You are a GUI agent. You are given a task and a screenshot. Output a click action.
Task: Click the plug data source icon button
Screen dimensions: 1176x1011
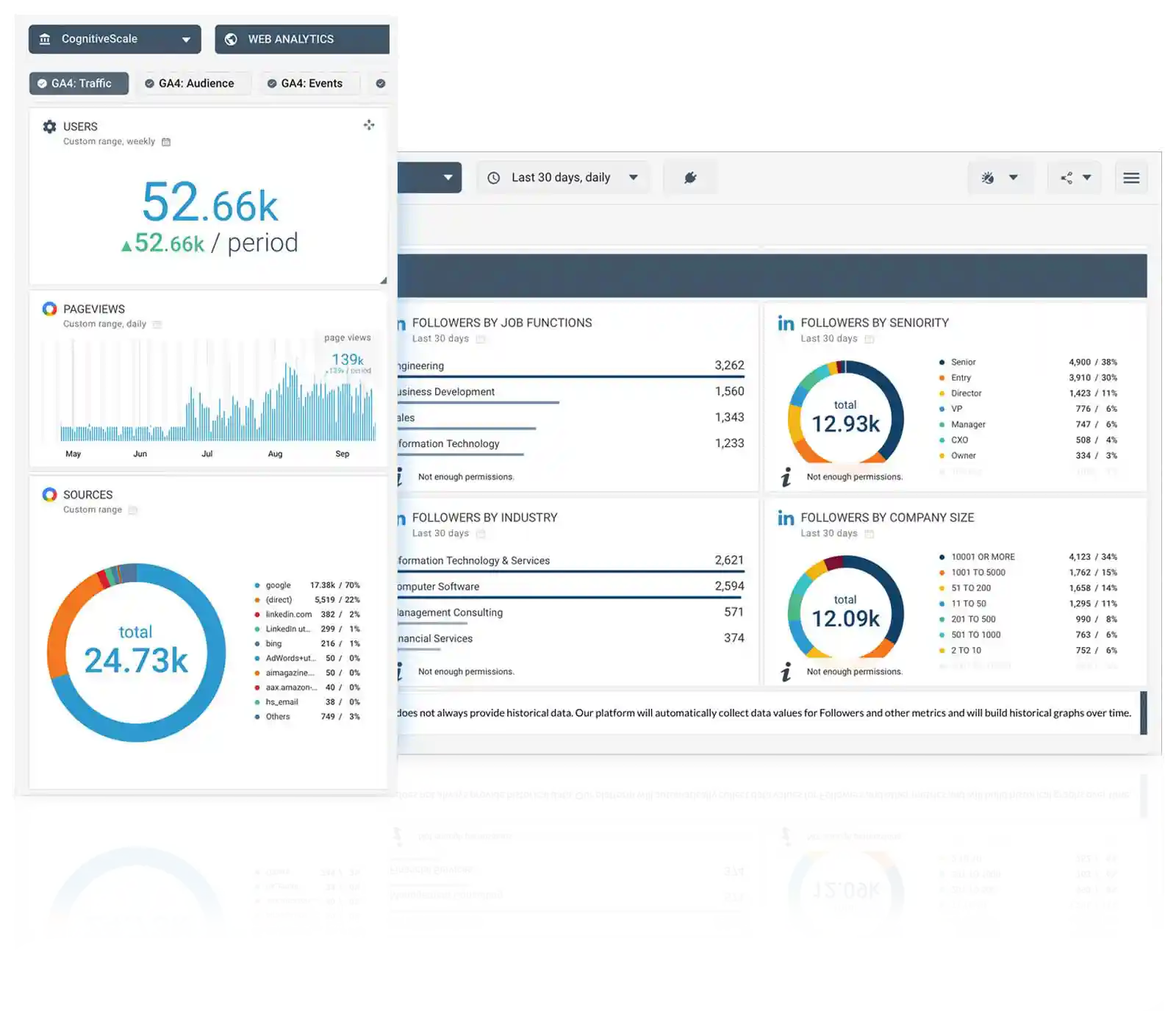[x=689, y=177]
